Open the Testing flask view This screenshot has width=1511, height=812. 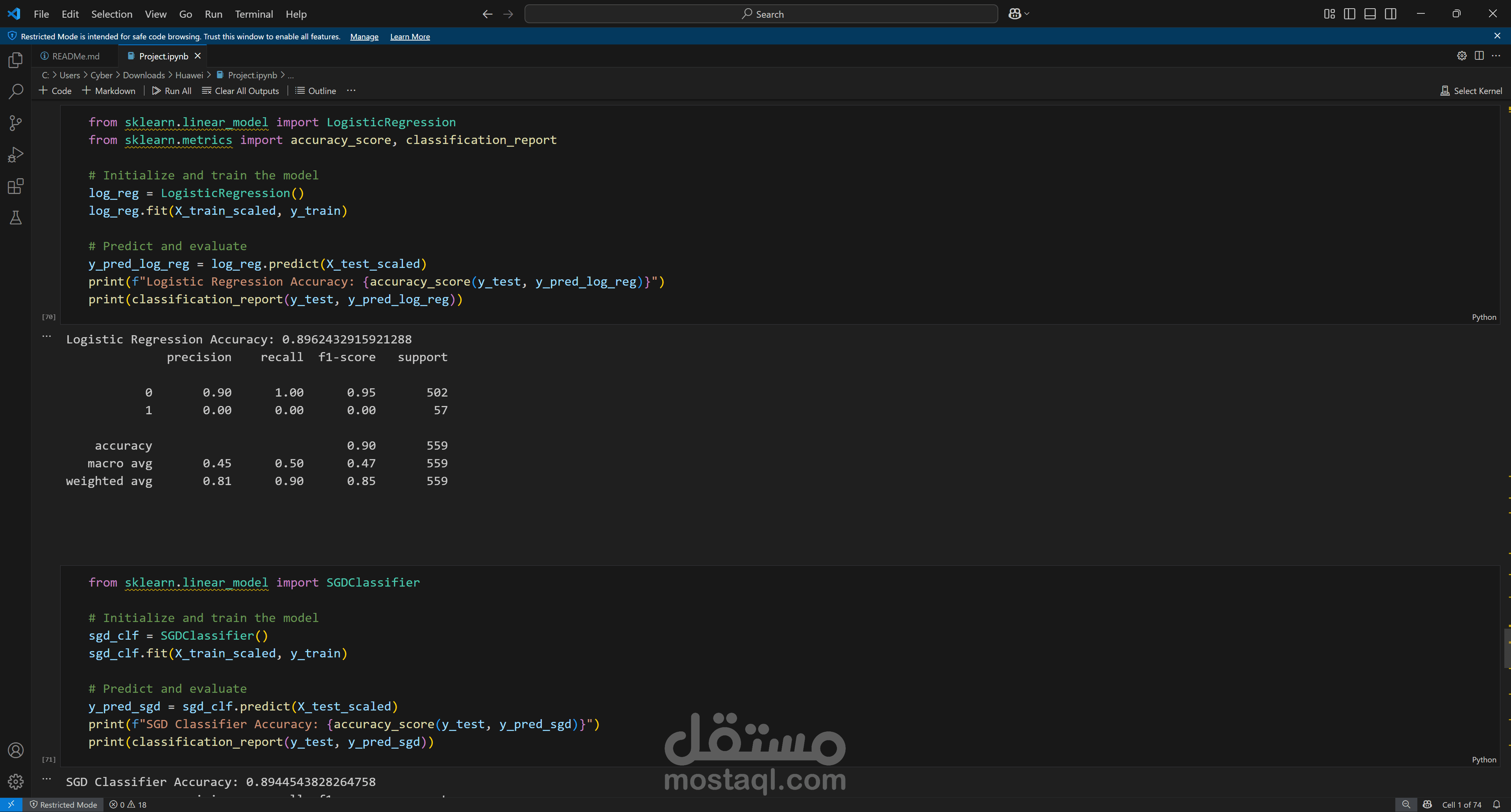(16, 218)
